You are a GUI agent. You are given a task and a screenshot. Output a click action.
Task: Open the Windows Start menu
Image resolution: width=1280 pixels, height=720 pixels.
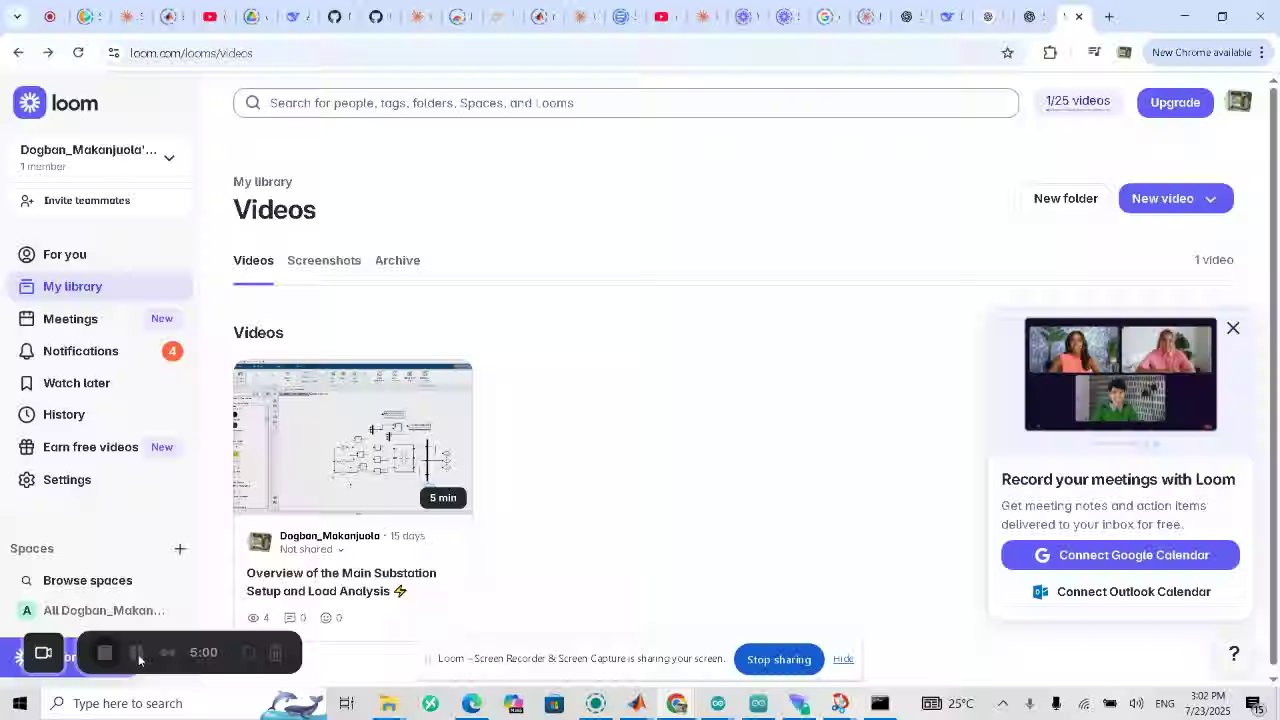tap(19, 703)
